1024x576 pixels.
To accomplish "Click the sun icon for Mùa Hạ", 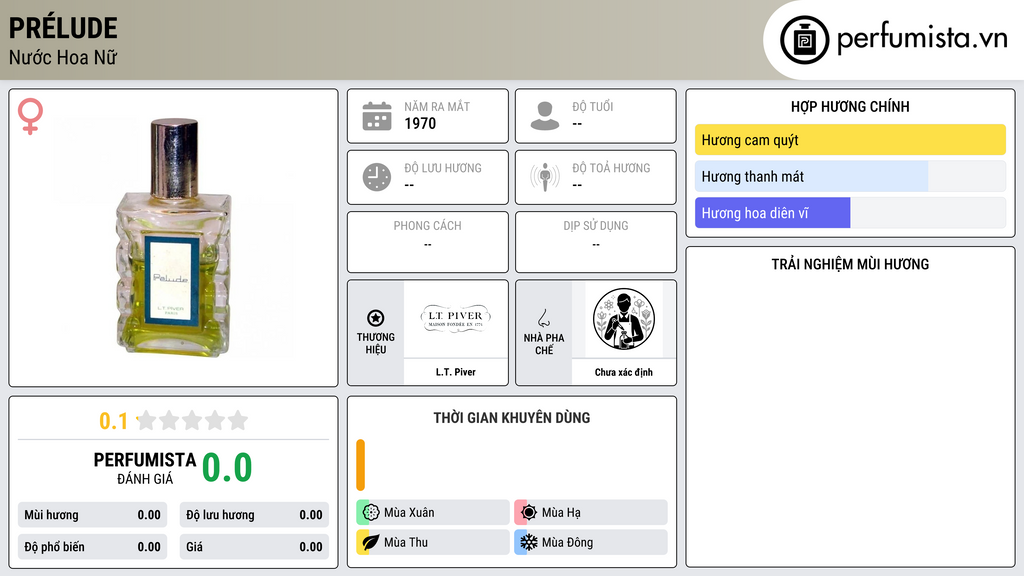I will click(x=529, y=512).
